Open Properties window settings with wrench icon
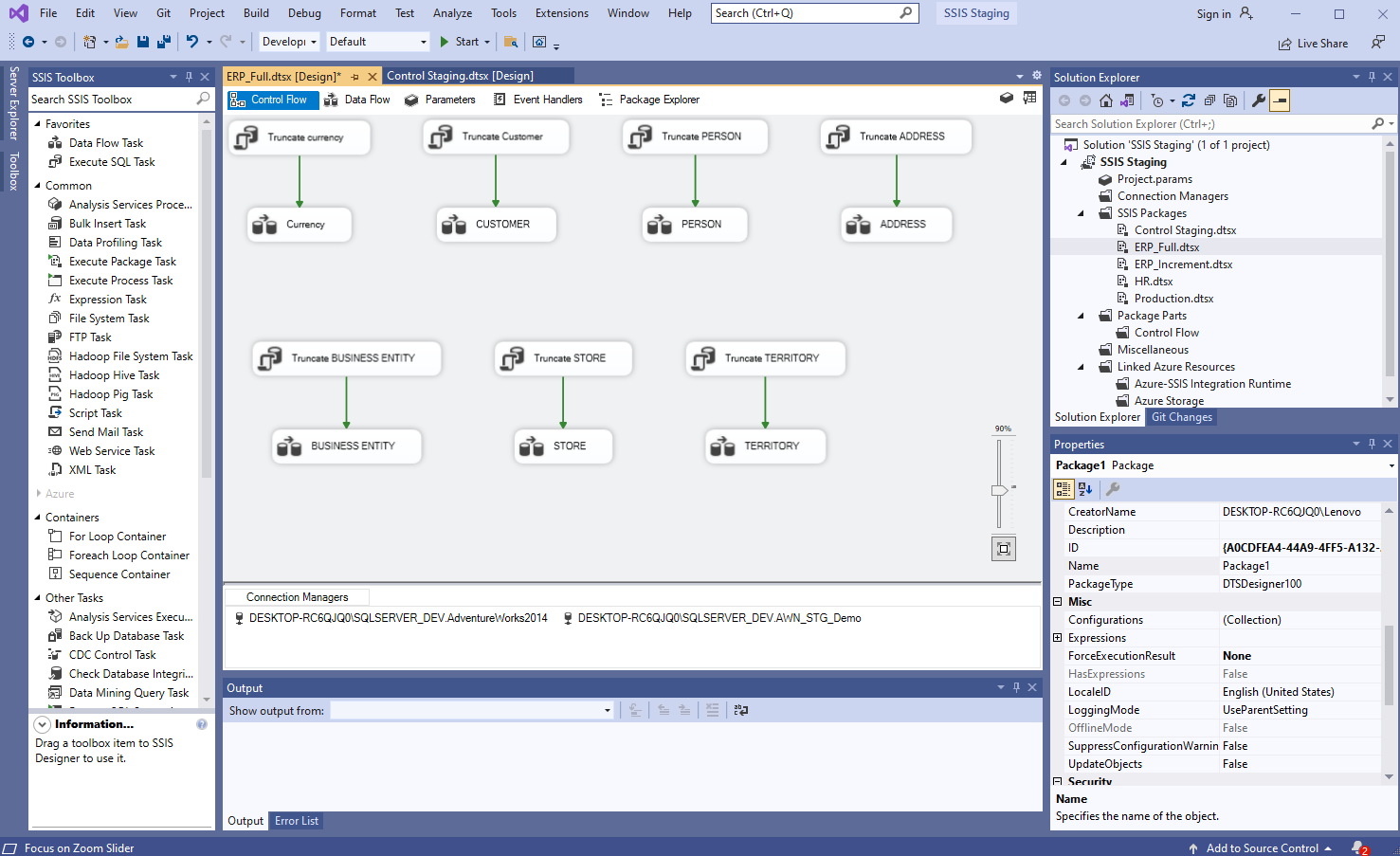The width and height of the screenshot is (1400, 856). click(1112, 488)
